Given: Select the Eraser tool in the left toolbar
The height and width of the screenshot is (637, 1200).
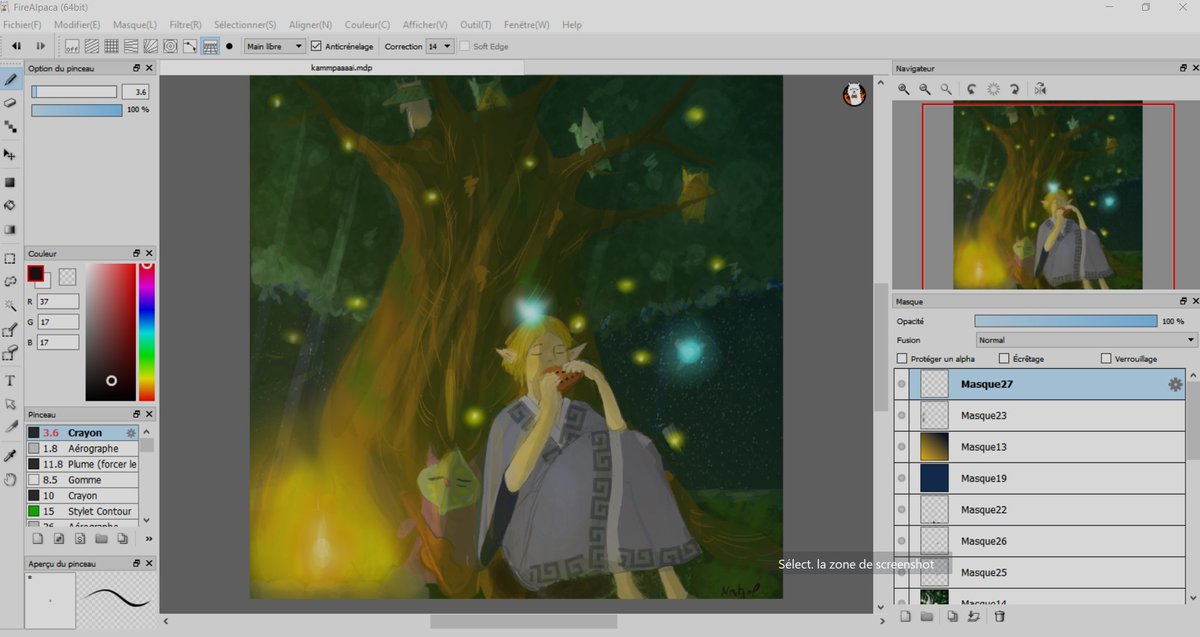Looking at the screenshot, I should point(11,102).
